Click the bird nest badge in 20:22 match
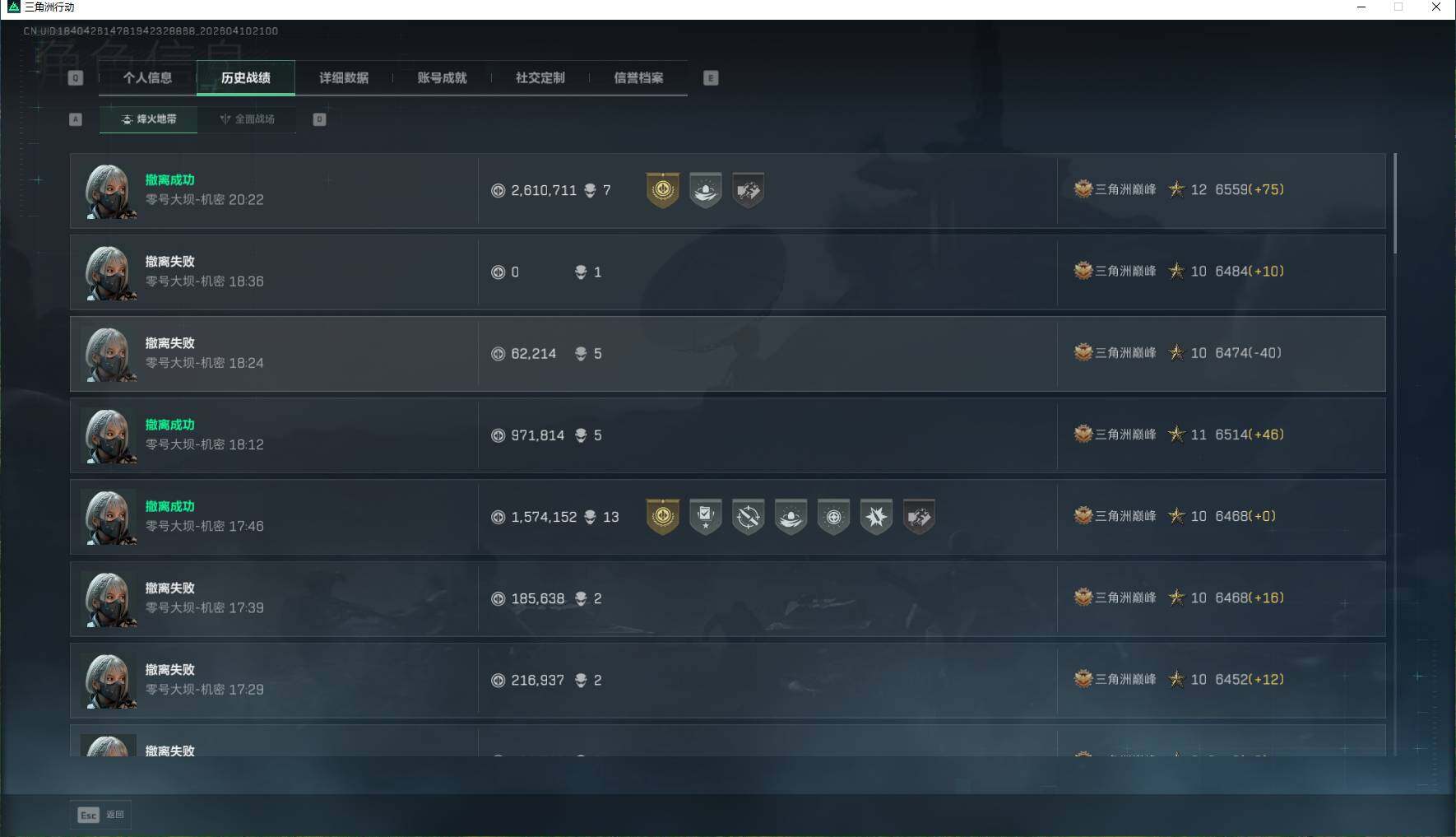Image resolution: width=1456 pixels, height=837 pixels. pos(706,190)
